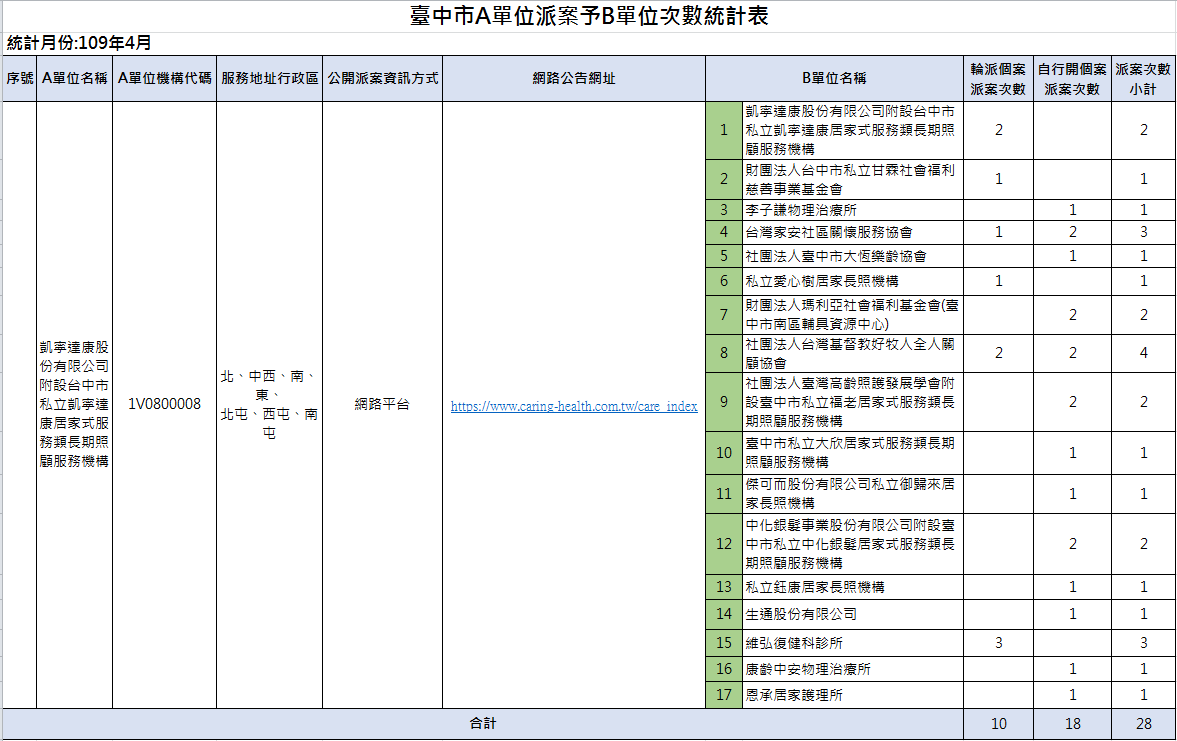Click the total 自行開個案 value 18

tap(1073, 724)
